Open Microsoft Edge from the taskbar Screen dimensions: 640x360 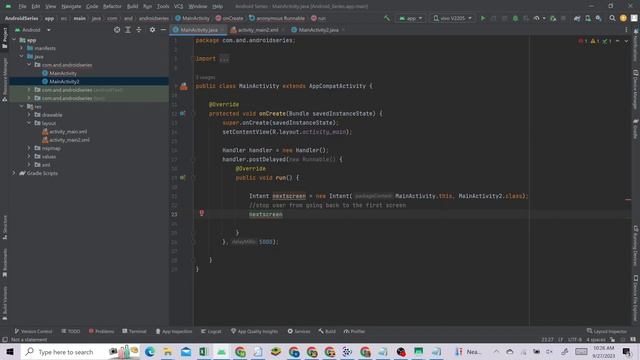point(150,351)
